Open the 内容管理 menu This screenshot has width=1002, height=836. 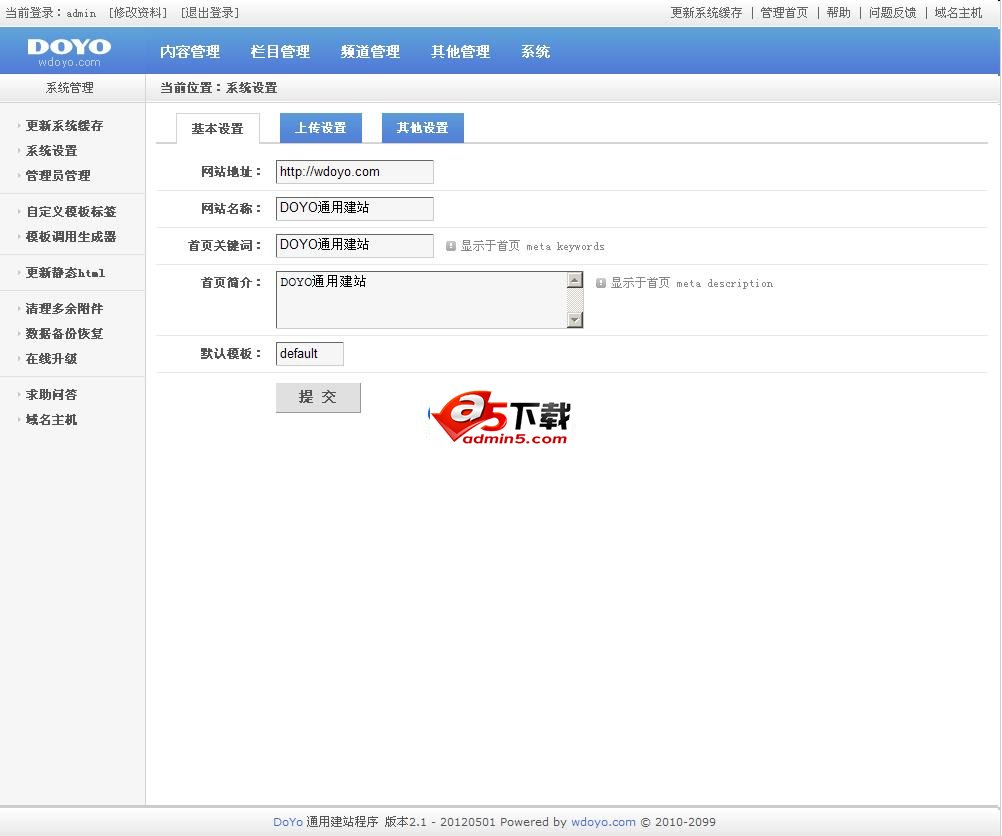pyautogui.click(x=190, y=51)
